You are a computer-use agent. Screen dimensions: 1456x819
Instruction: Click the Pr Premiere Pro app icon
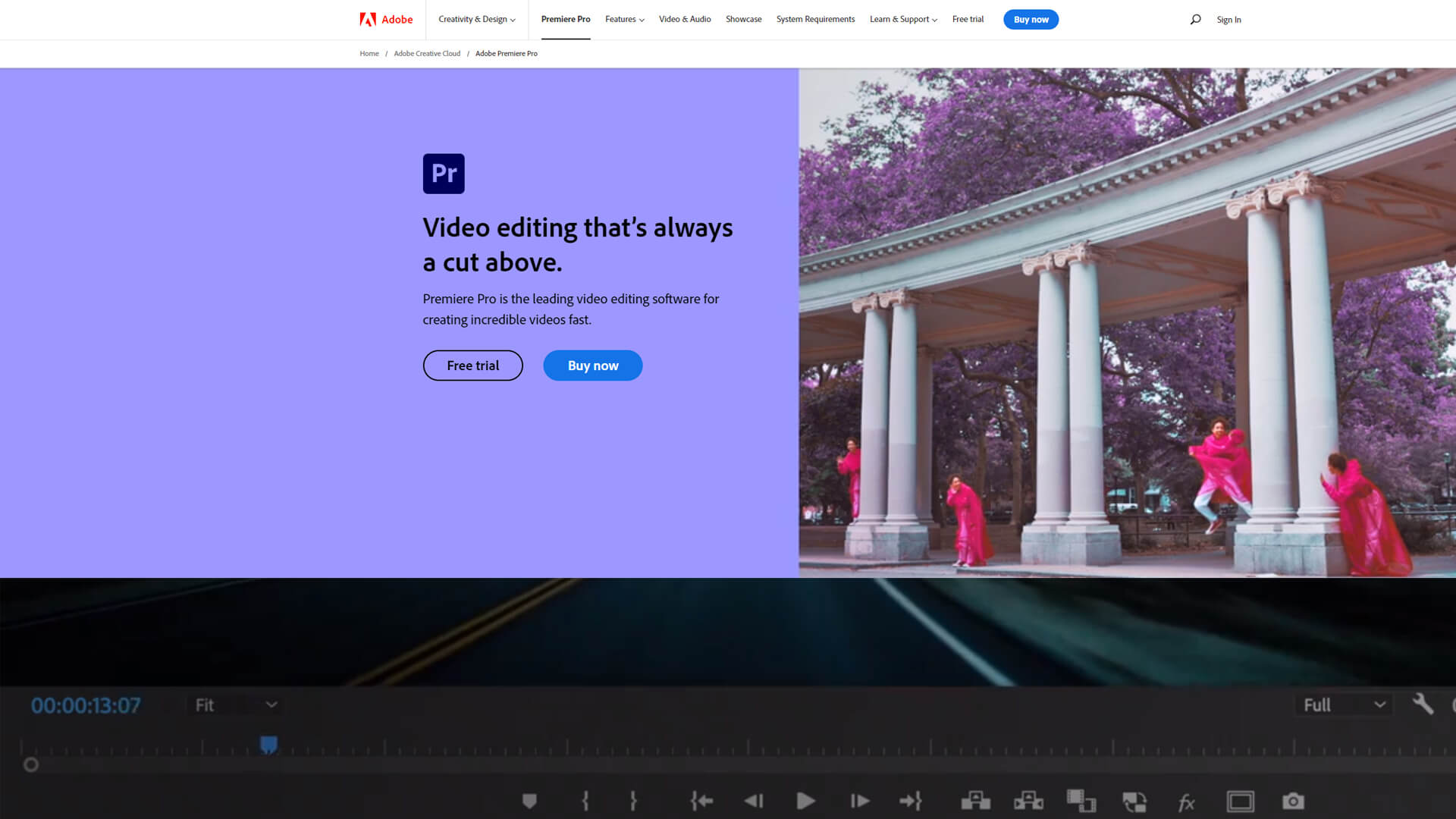(x=444, y=174)
